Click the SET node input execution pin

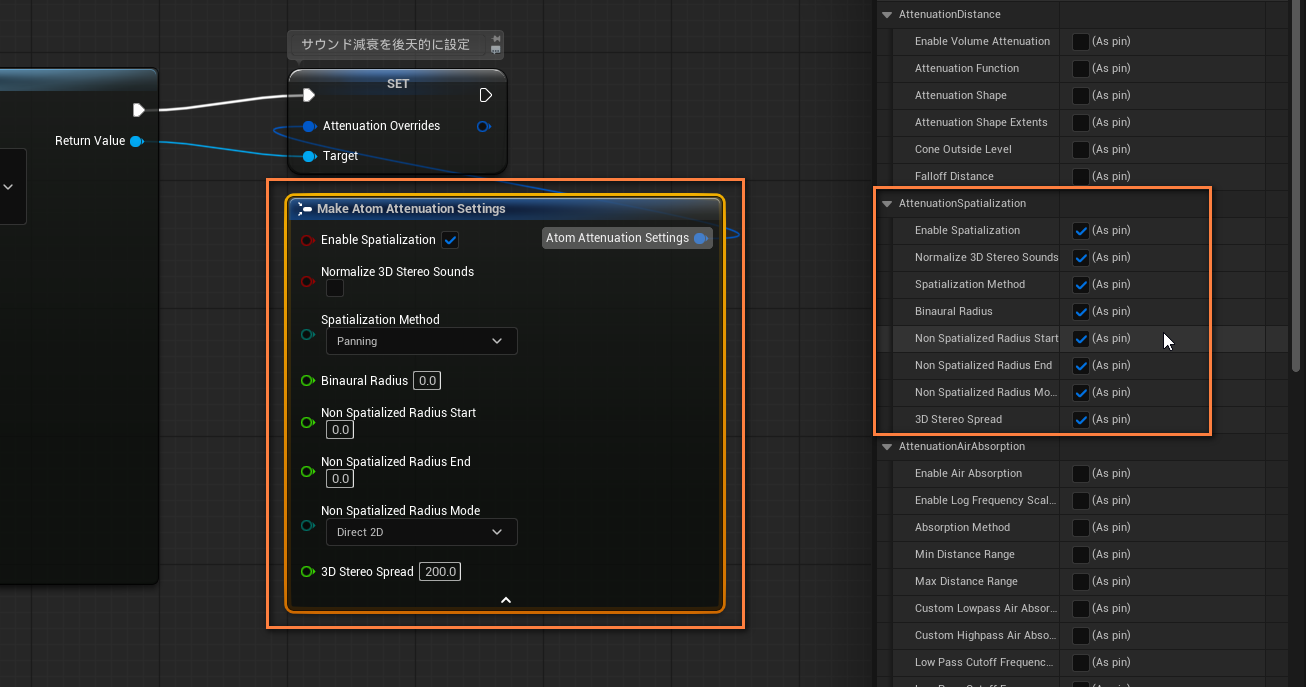[x=309, y=95]
